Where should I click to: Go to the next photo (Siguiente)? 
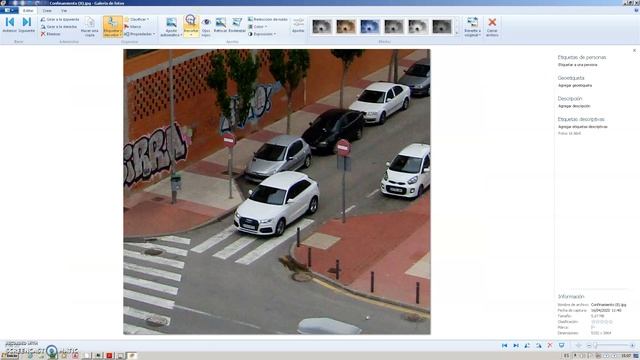(x=27, y=25)
